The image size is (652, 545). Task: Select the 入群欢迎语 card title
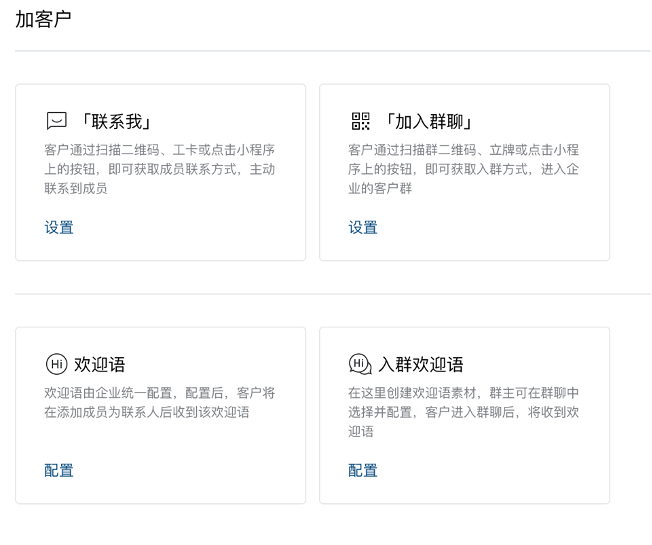[x=421, y=365]
